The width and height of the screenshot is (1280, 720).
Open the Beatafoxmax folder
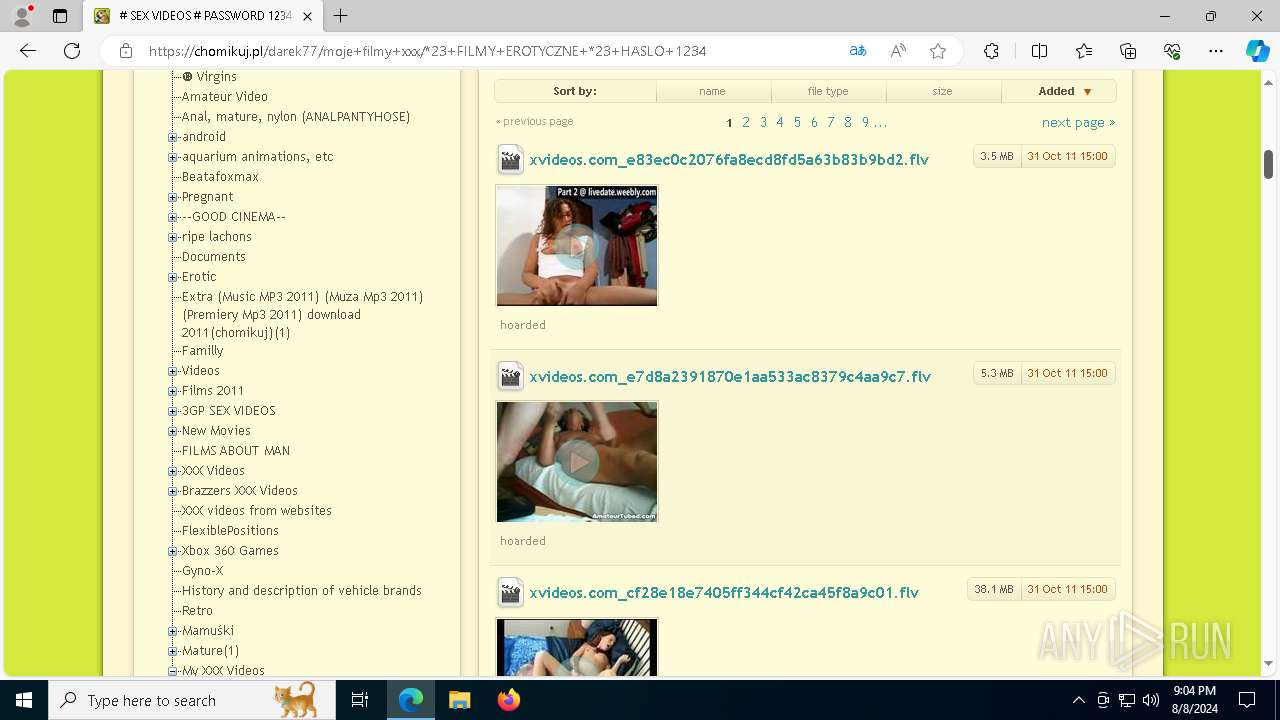[x=220, y=177]
